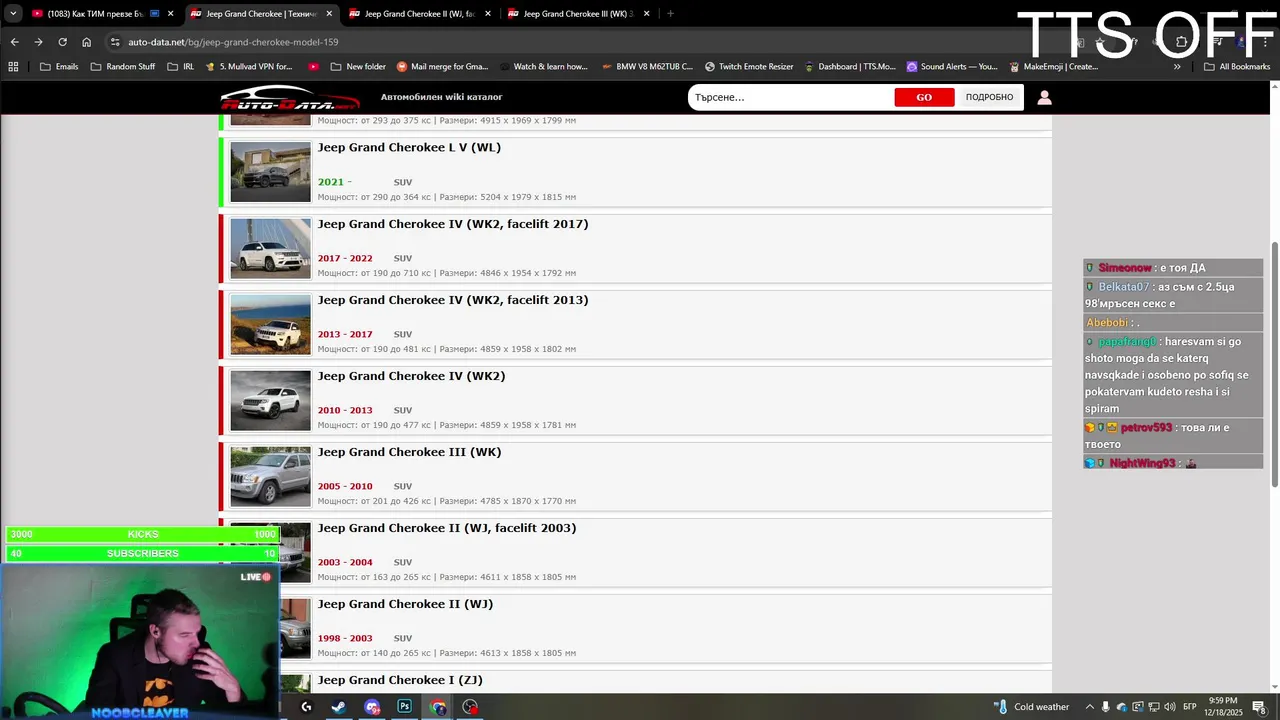This screenshot has width=1280, height=720.
Task: Click the forward navigation arrow
Action: coord(38,42)
